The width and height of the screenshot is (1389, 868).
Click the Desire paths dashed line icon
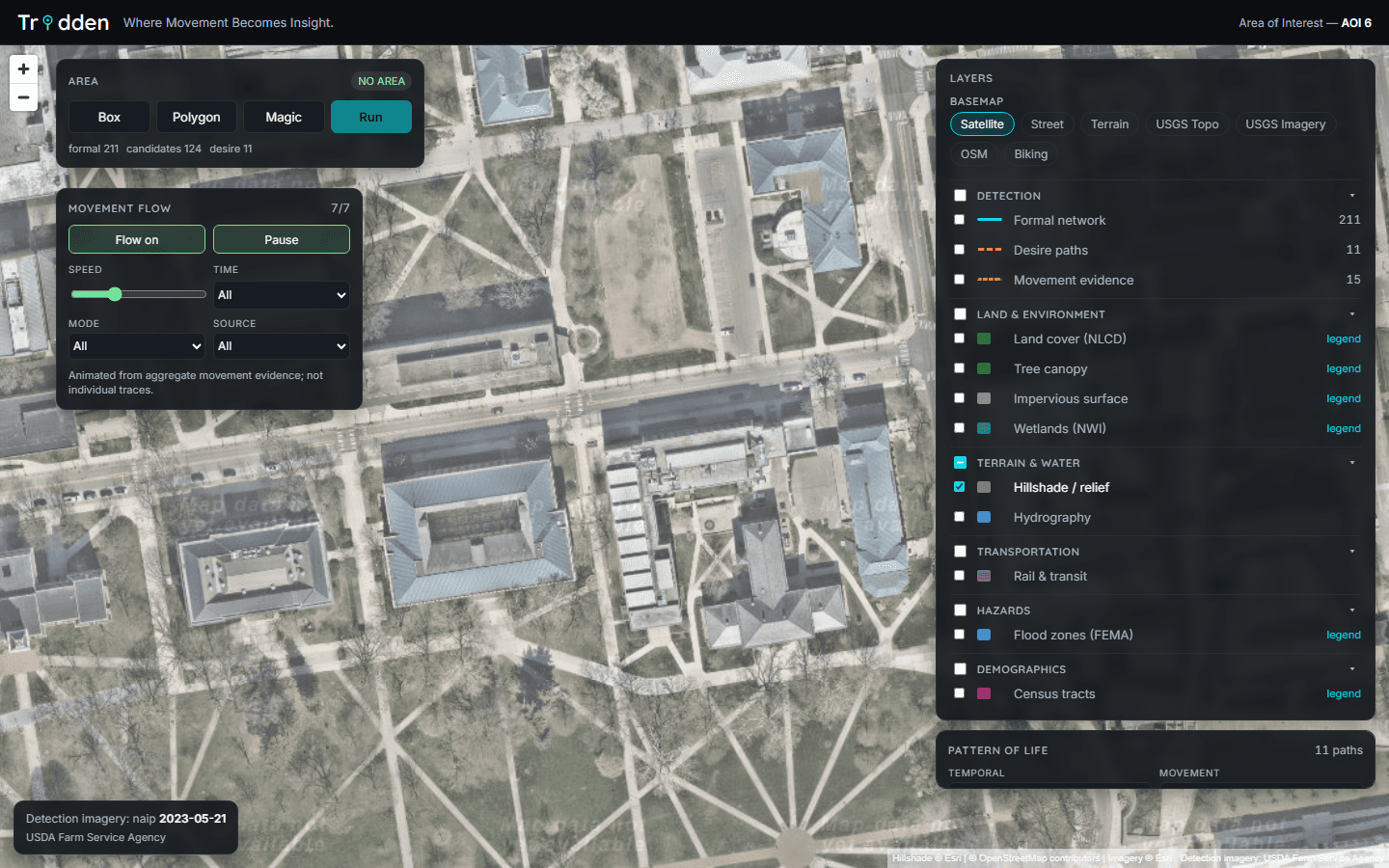coord(990,250)
